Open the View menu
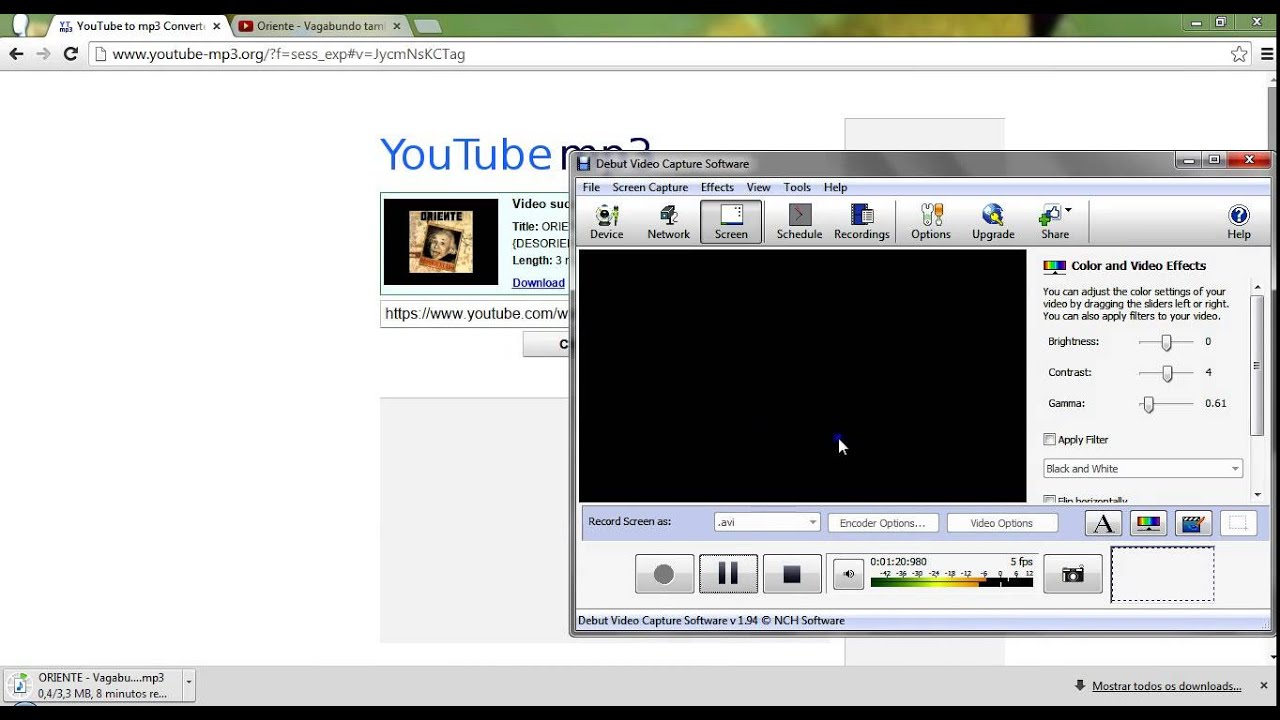The height and width of the screenshot is (720, 1280). [x=758, y=187]
